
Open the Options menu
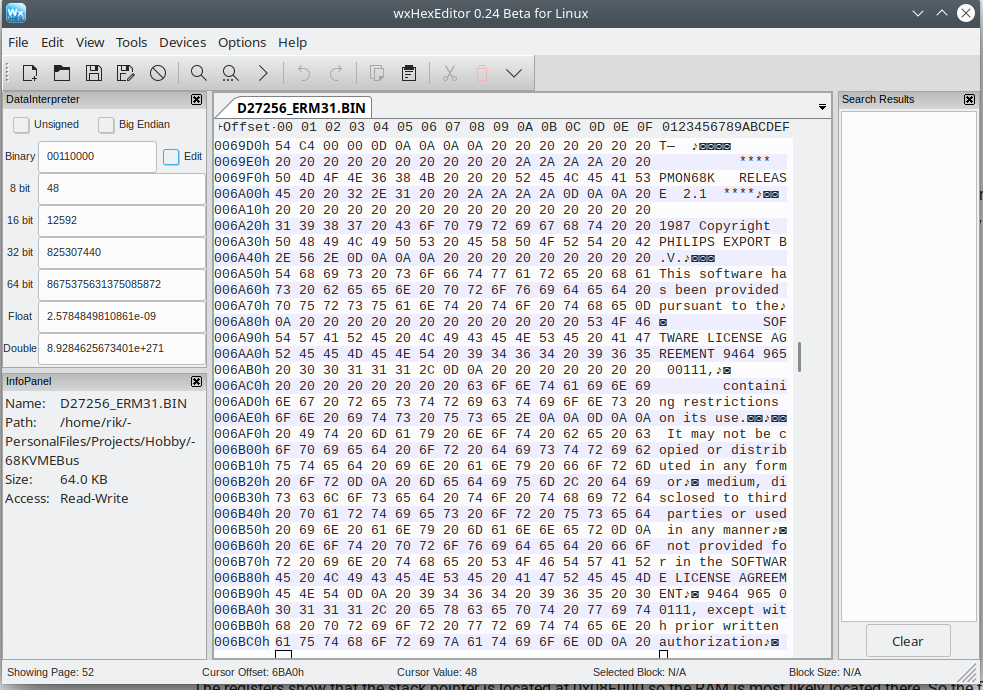[x=242, y=43]
